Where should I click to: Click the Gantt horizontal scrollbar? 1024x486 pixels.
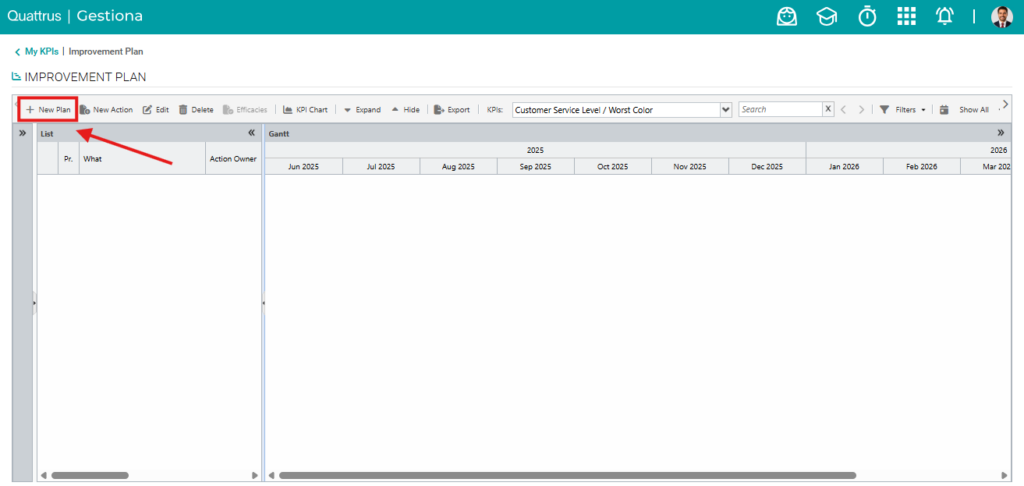(567, 476)
